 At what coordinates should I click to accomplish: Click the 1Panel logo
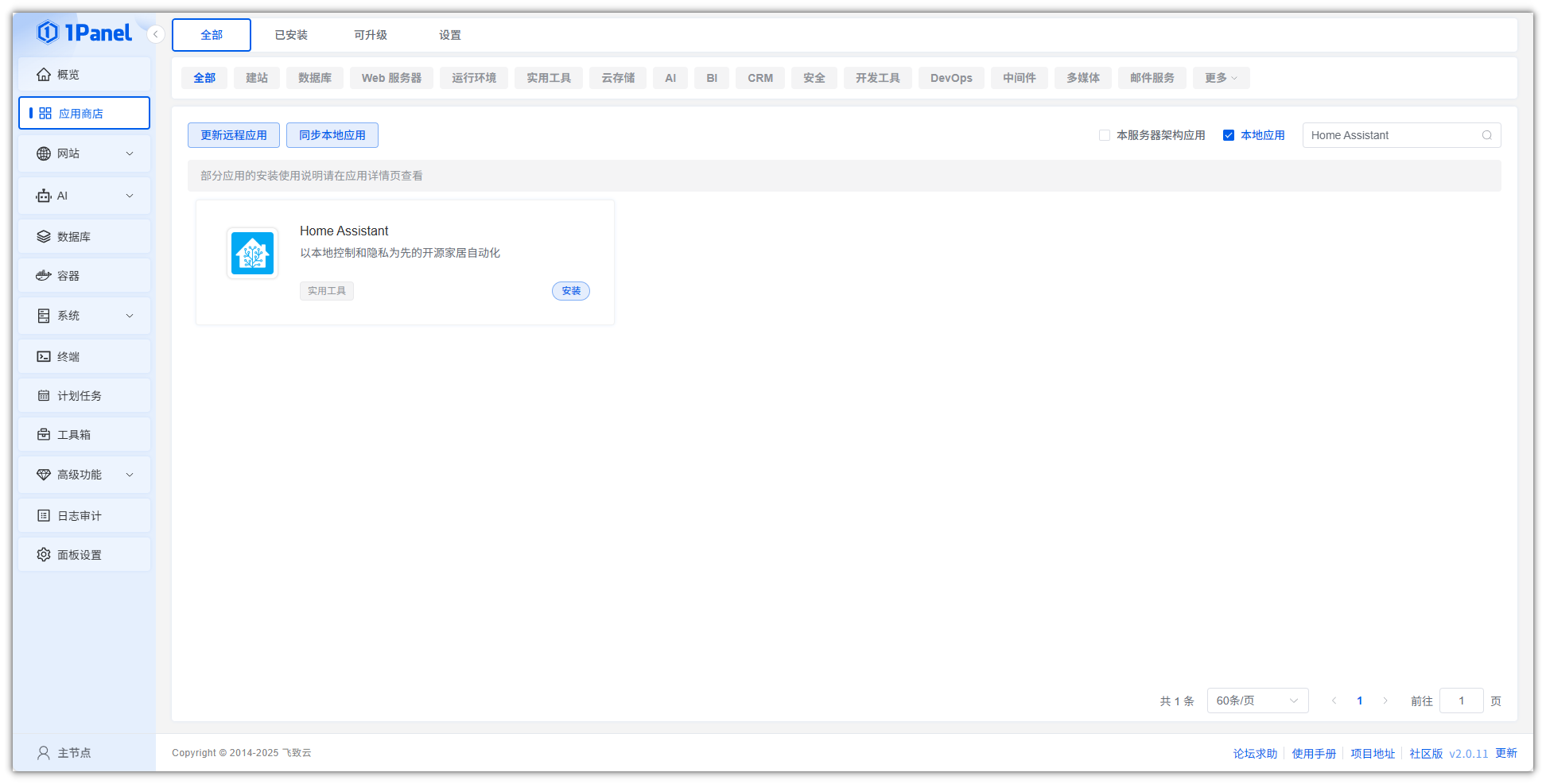tap(84, 33)
